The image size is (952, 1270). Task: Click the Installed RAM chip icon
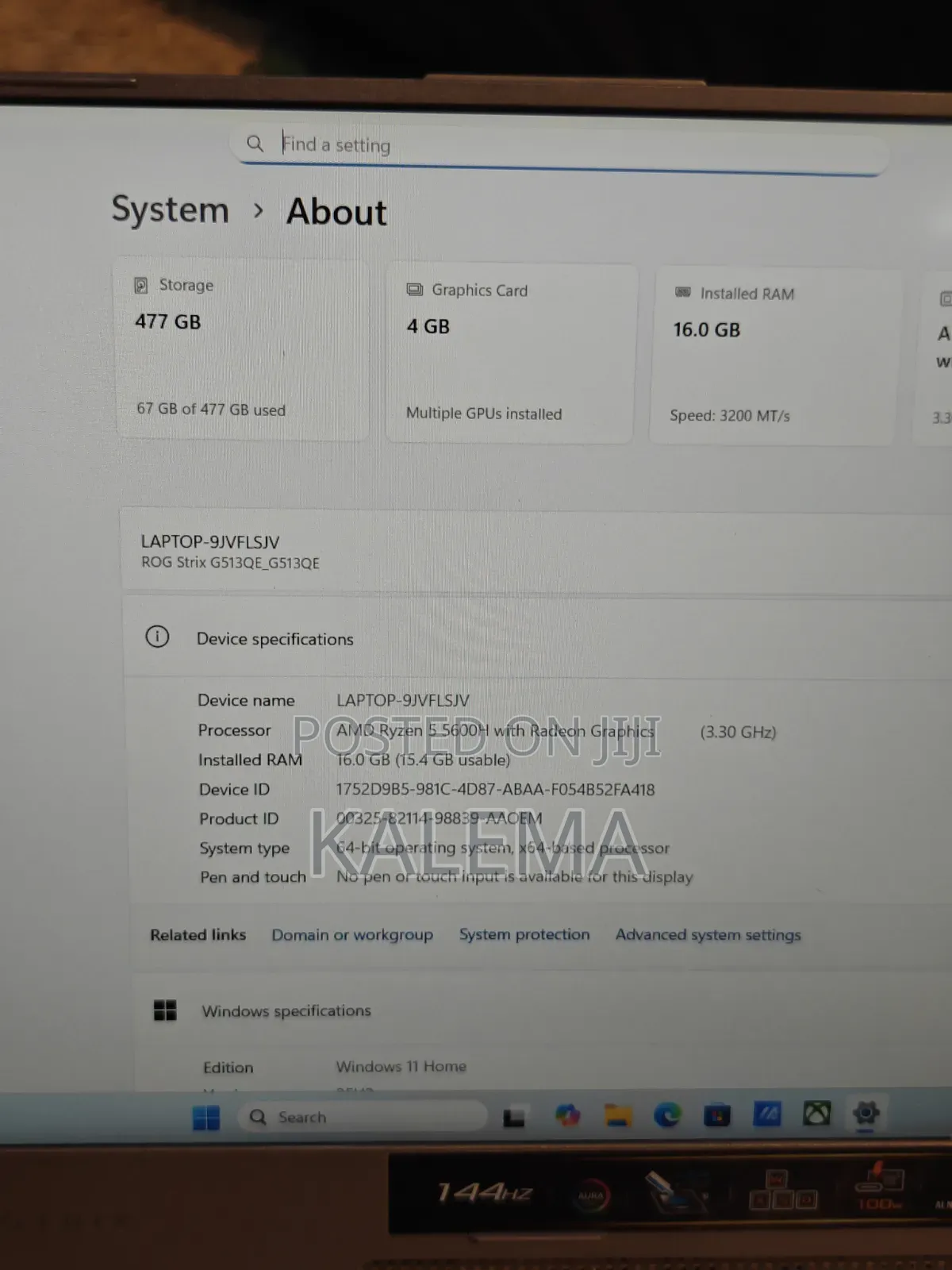683,293
